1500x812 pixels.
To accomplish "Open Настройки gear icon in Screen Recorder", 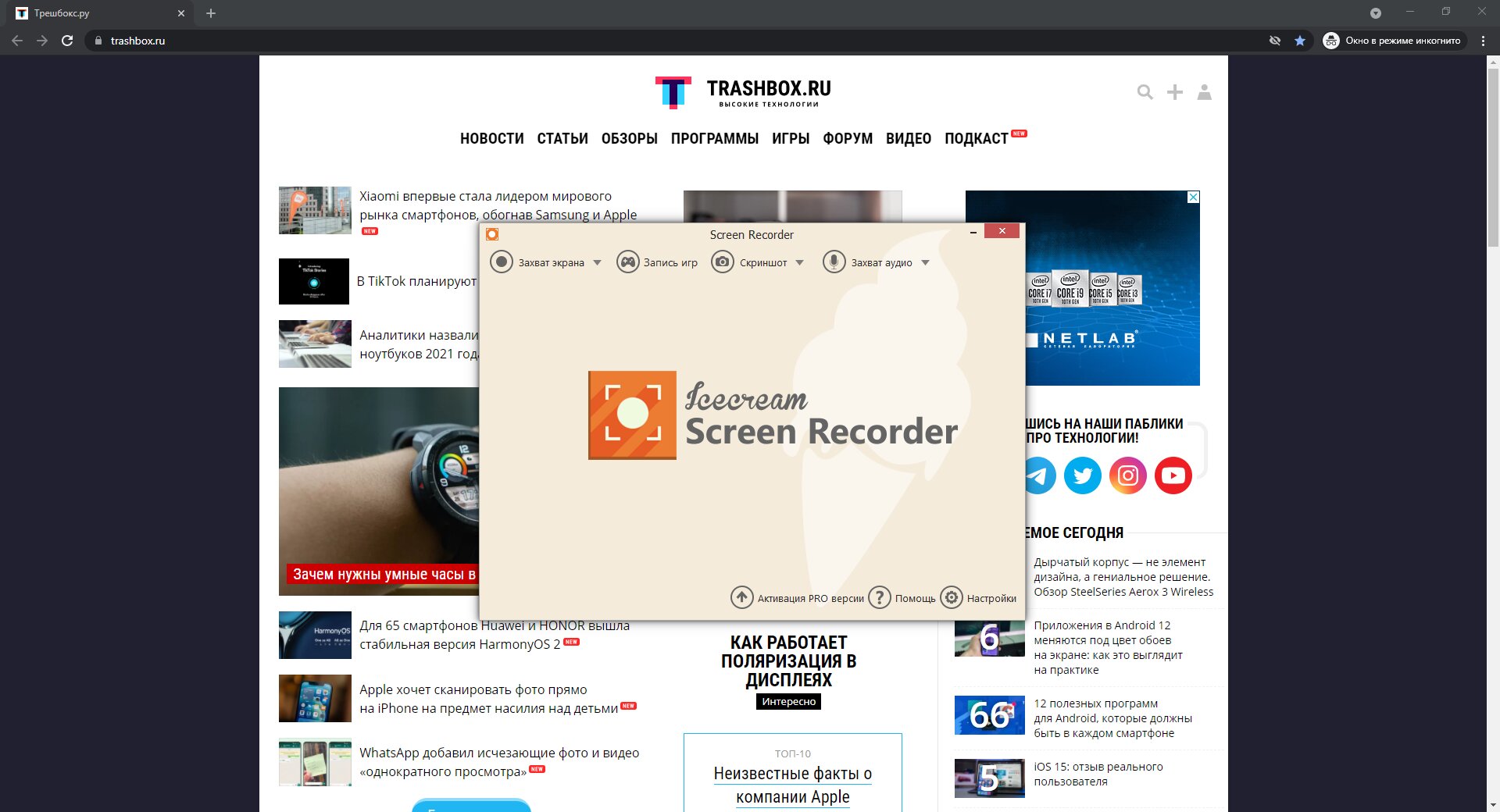I will coord(952,597).
